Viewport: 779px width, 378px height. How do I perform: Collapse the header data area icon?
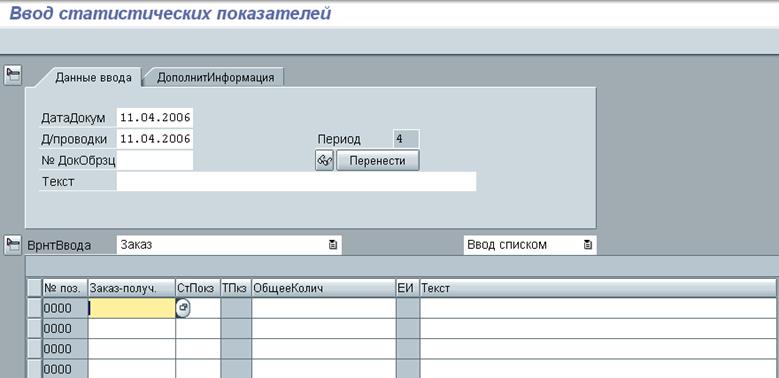click(x=12, y=75)
